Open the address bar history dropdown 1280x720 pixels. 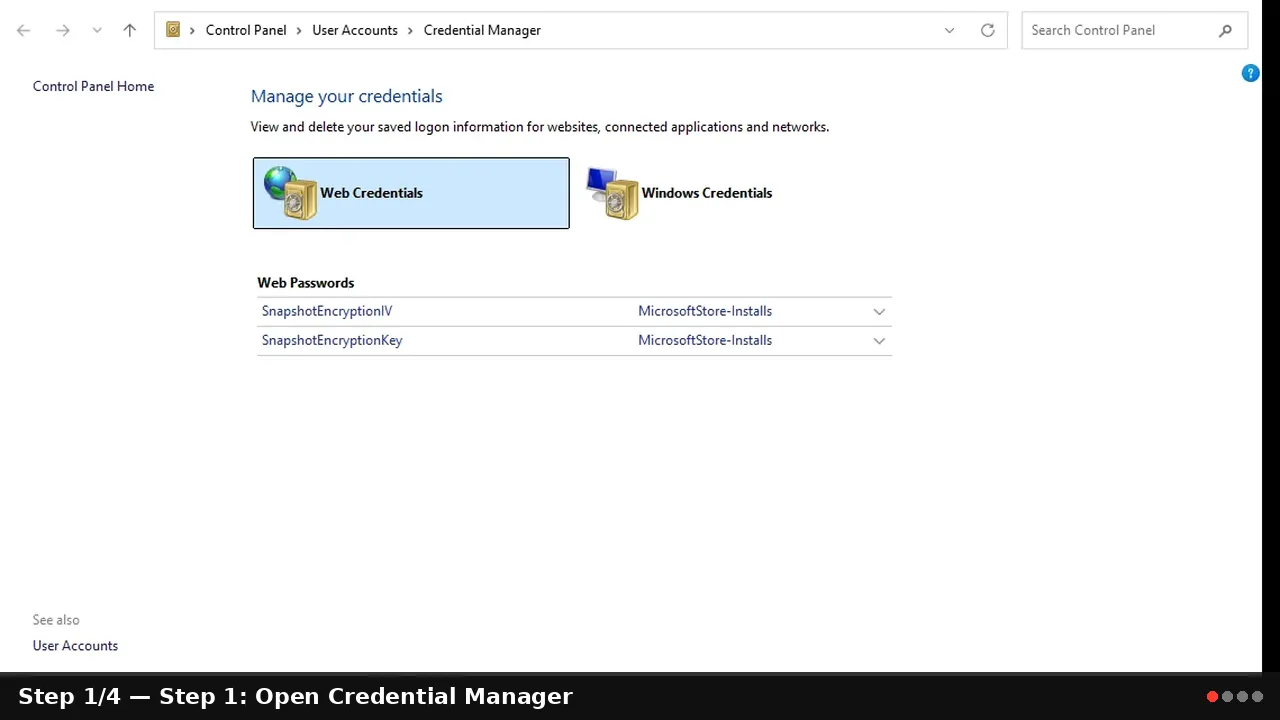949,30
